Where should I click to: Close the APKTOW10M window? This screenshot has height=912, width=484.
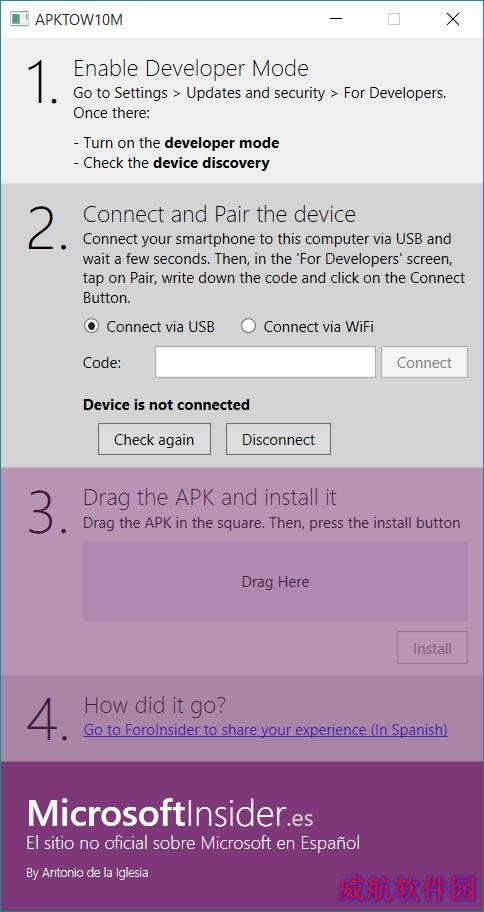453,19
